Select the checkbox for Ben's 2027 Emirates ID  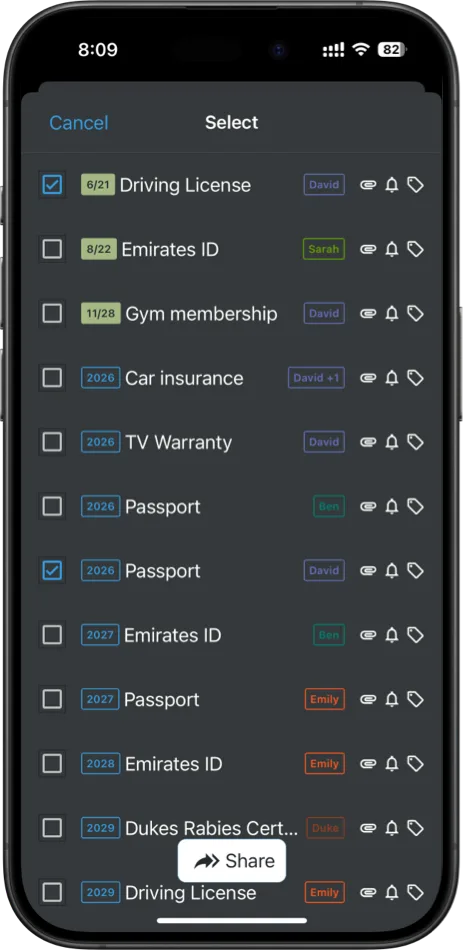click(52, 635)
